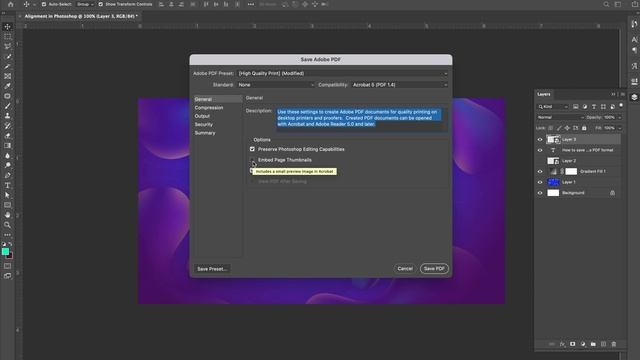Click the Cancel button
The width and height of the screenshot is (640, 360).
point(405,269)
